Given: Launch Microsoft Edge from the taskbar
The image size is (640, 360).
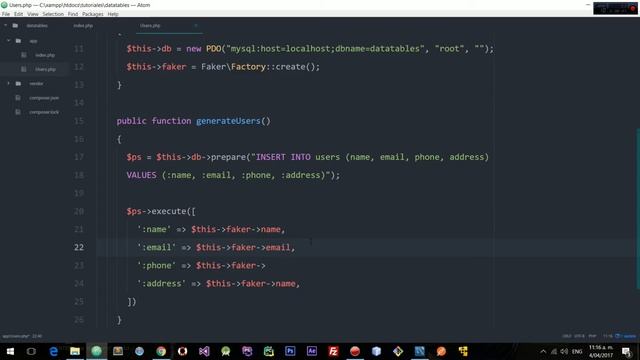Looking at the screenshot, I should (x=53, y=351).
